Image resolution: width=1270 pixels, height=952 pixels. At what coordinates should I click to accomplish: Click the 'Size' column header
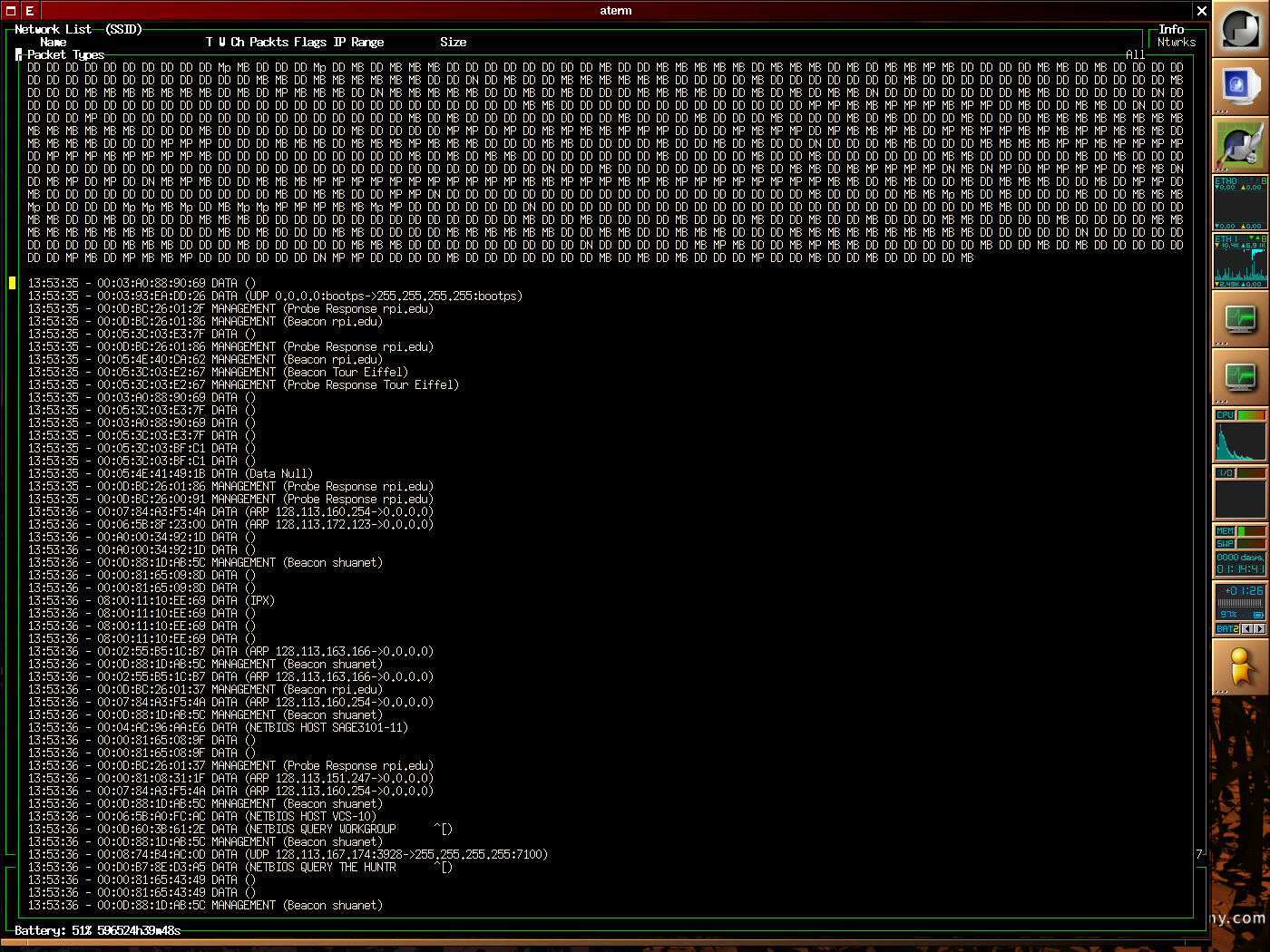[454, 42]
